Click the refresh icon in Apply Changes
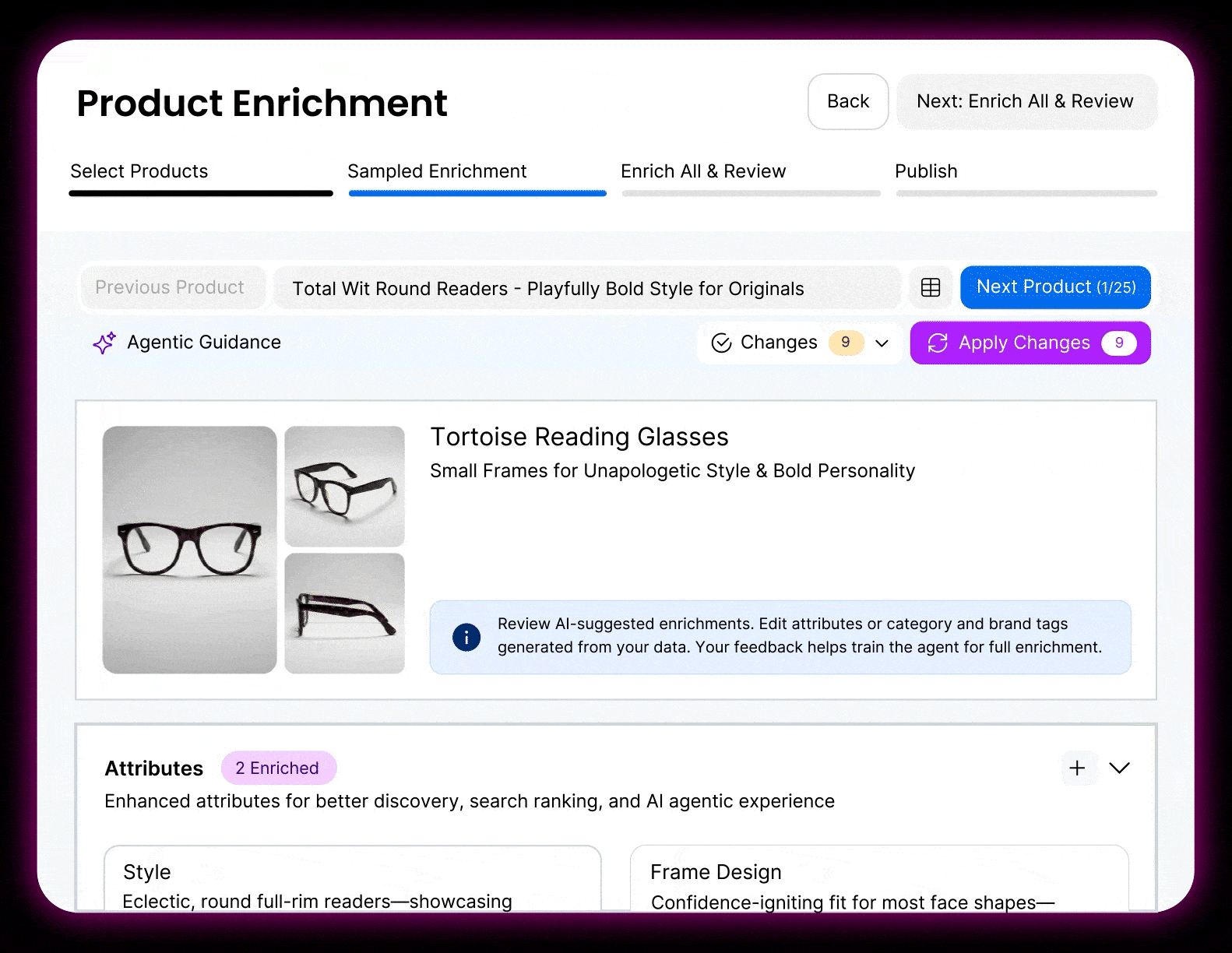1232x953 pixels. point(938,343)
